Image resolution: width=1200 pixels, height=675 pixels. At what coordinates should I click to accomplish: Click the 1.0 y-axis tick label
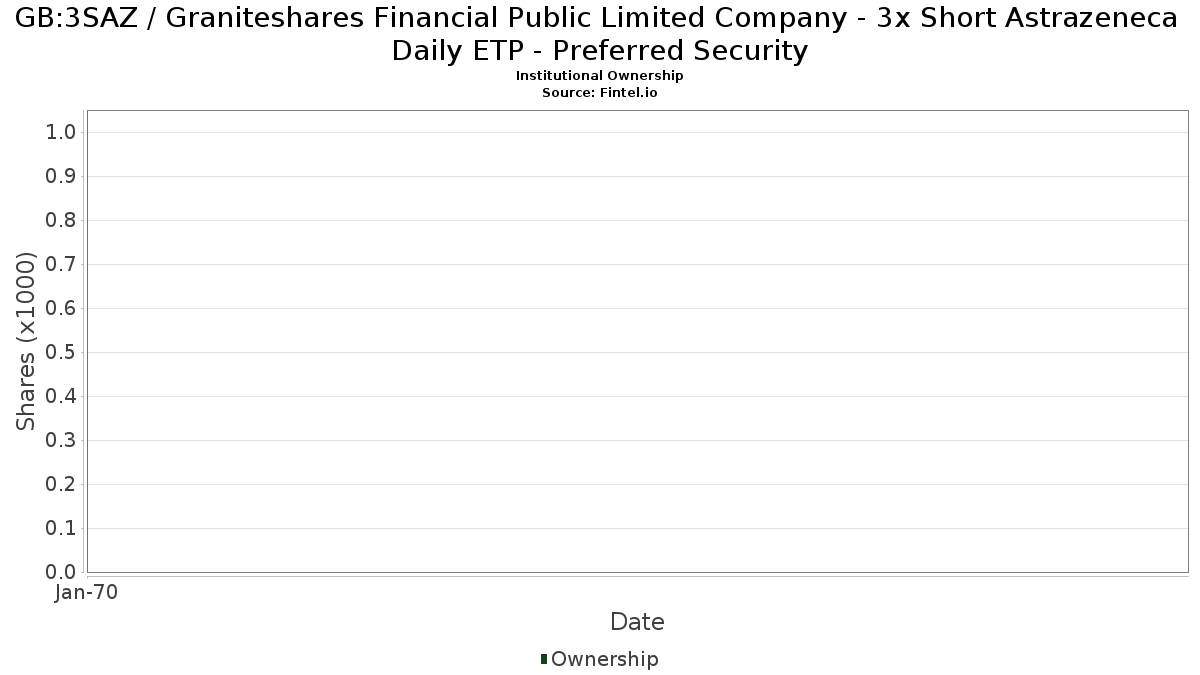[x=62, y=133]
